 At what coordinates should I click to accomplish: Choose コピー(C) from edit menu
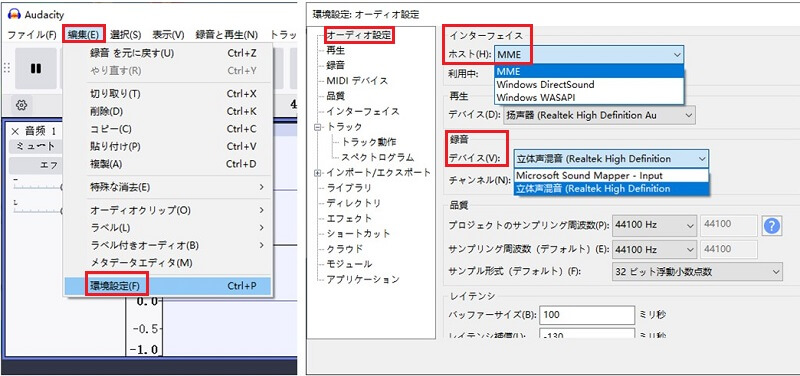pyautogui.click(x=169, y=129)
